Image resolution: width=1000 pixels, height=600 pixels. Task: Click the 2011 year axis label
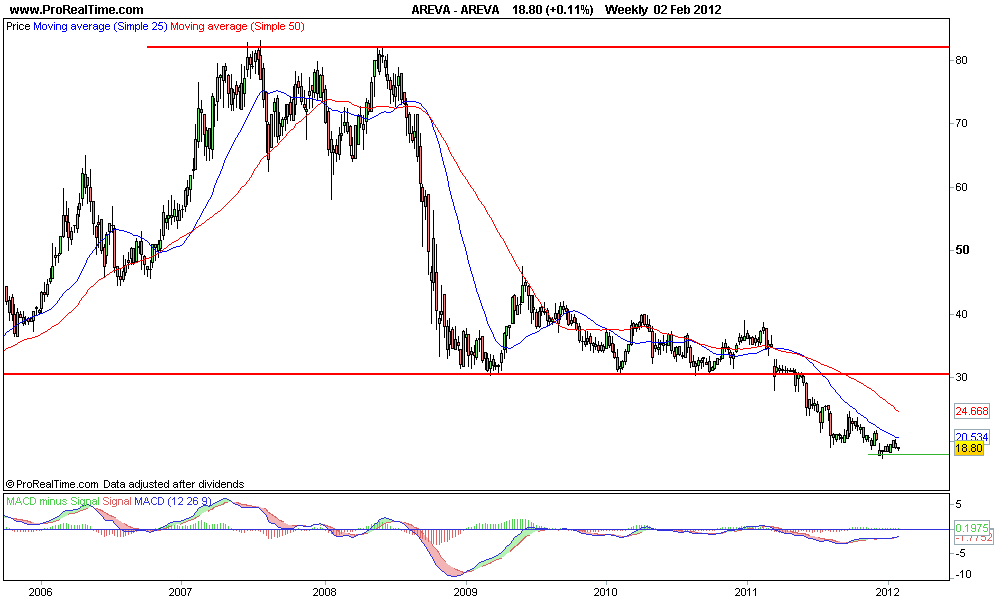pos(747,591)
